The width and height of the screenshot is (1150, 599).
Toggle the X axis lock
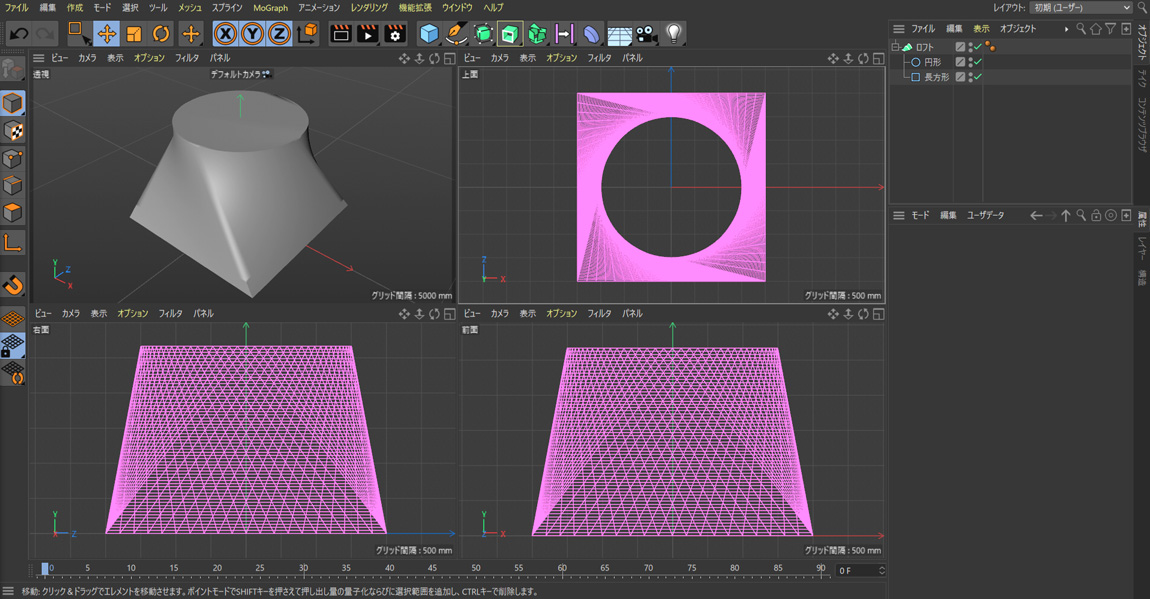(x=226, y=34)
